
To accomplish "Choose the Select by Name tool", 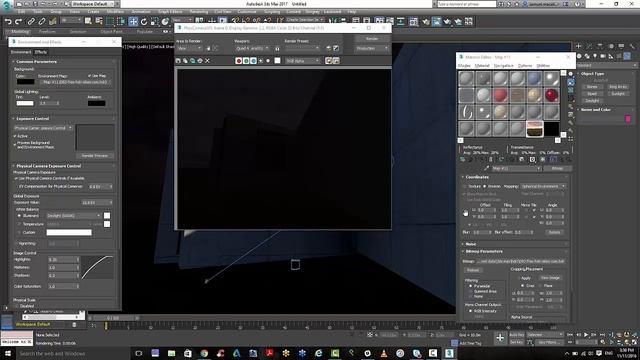I will [99, 21].
